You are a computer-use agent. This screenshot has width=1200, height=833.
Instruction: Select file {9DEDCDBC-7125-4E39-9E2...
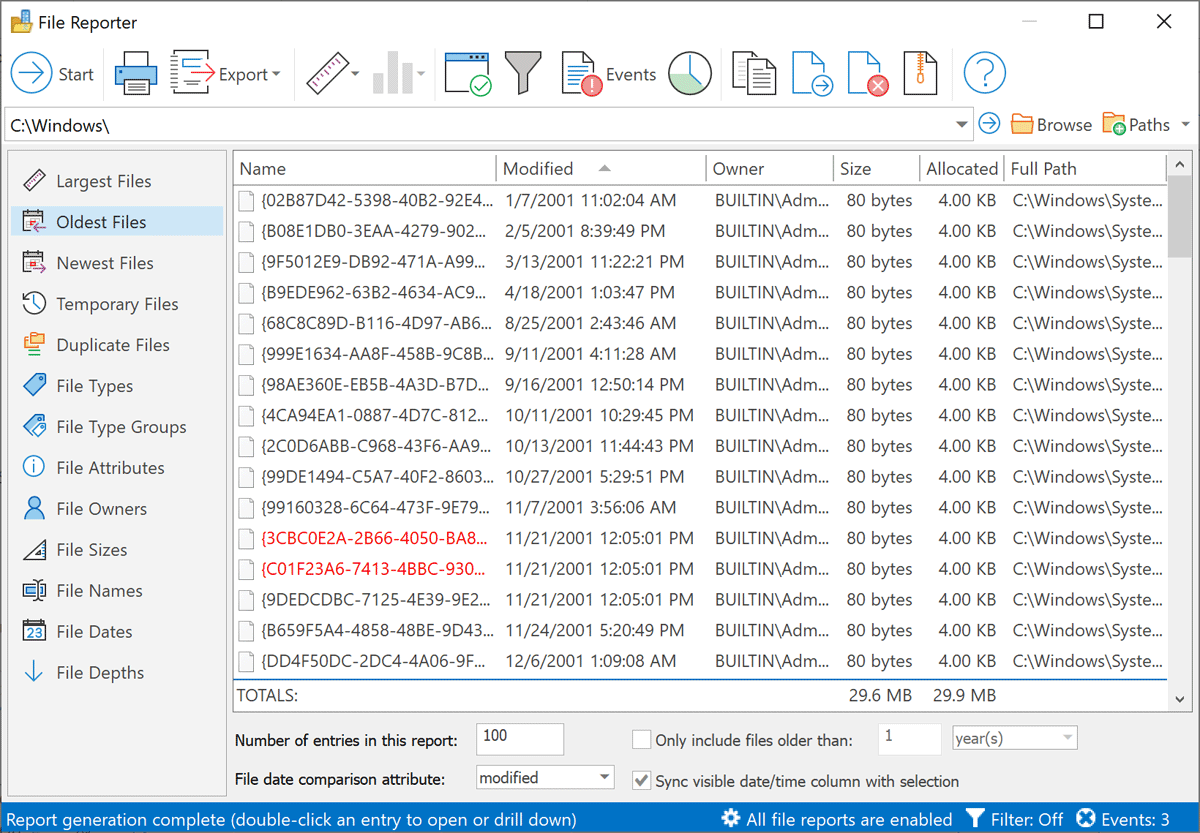(x=377, y=600)
